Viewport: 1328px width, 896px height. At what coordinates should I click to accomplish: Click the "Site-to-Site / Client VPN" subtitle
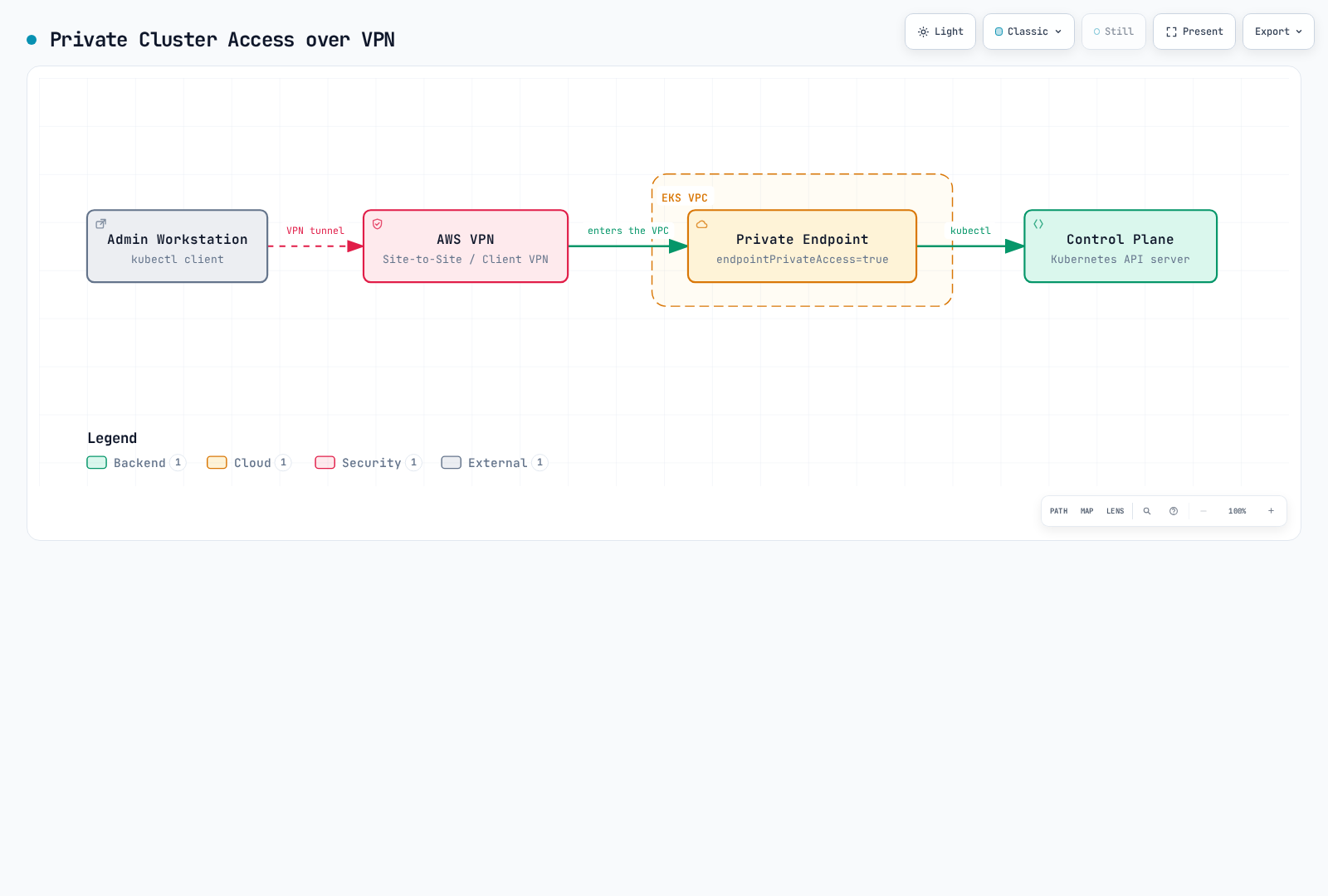click(466, 260)
